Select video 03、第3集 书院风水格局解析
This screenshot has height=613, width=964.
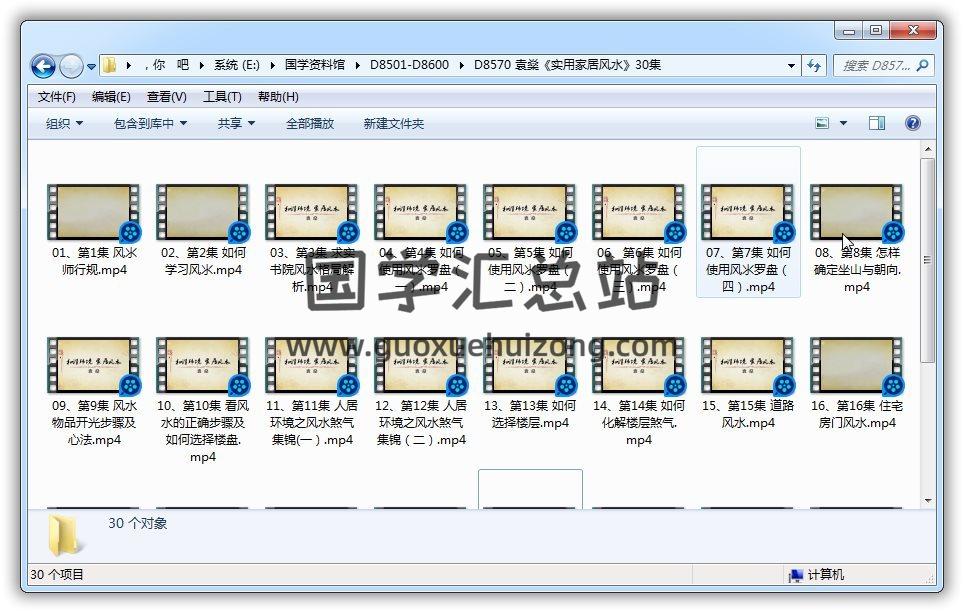pos(312,237)
